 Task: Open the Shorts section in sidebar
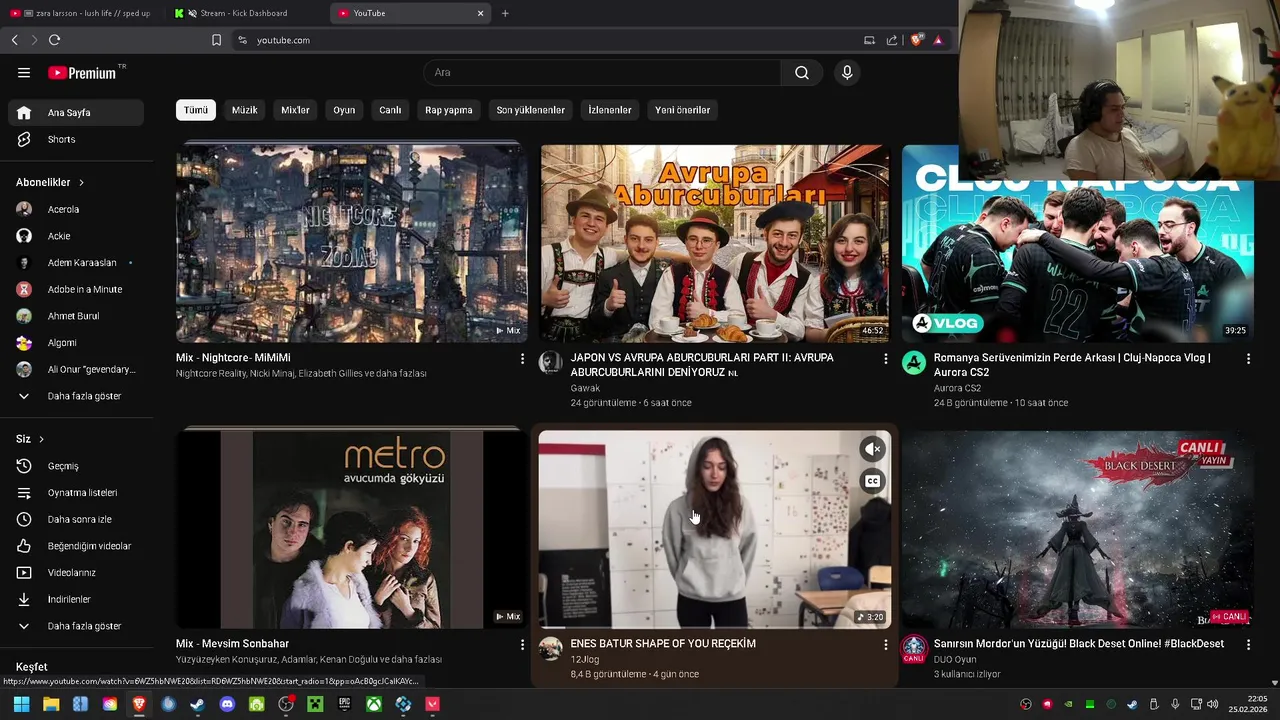click(x=76, y=139)
